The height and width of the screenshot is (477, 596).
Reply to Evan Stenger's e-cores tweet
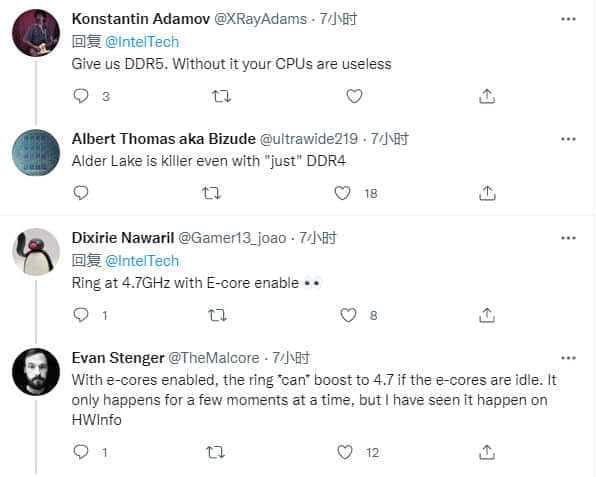(x=81, y=452)
